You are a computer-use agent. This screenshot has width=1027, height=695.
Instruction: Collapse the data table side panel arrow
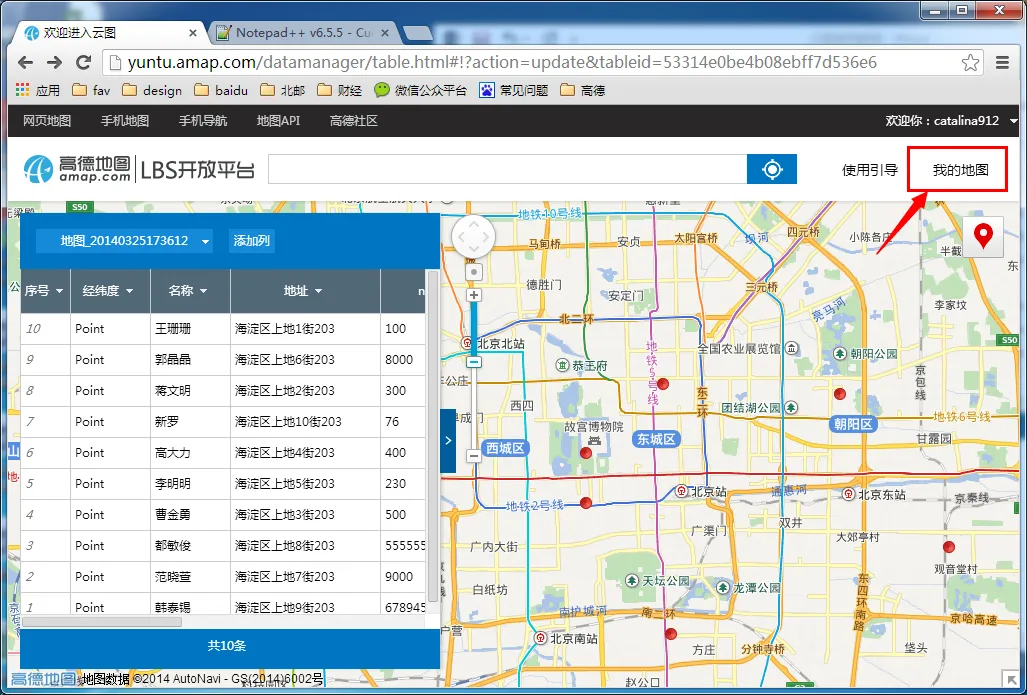[448, 440]
